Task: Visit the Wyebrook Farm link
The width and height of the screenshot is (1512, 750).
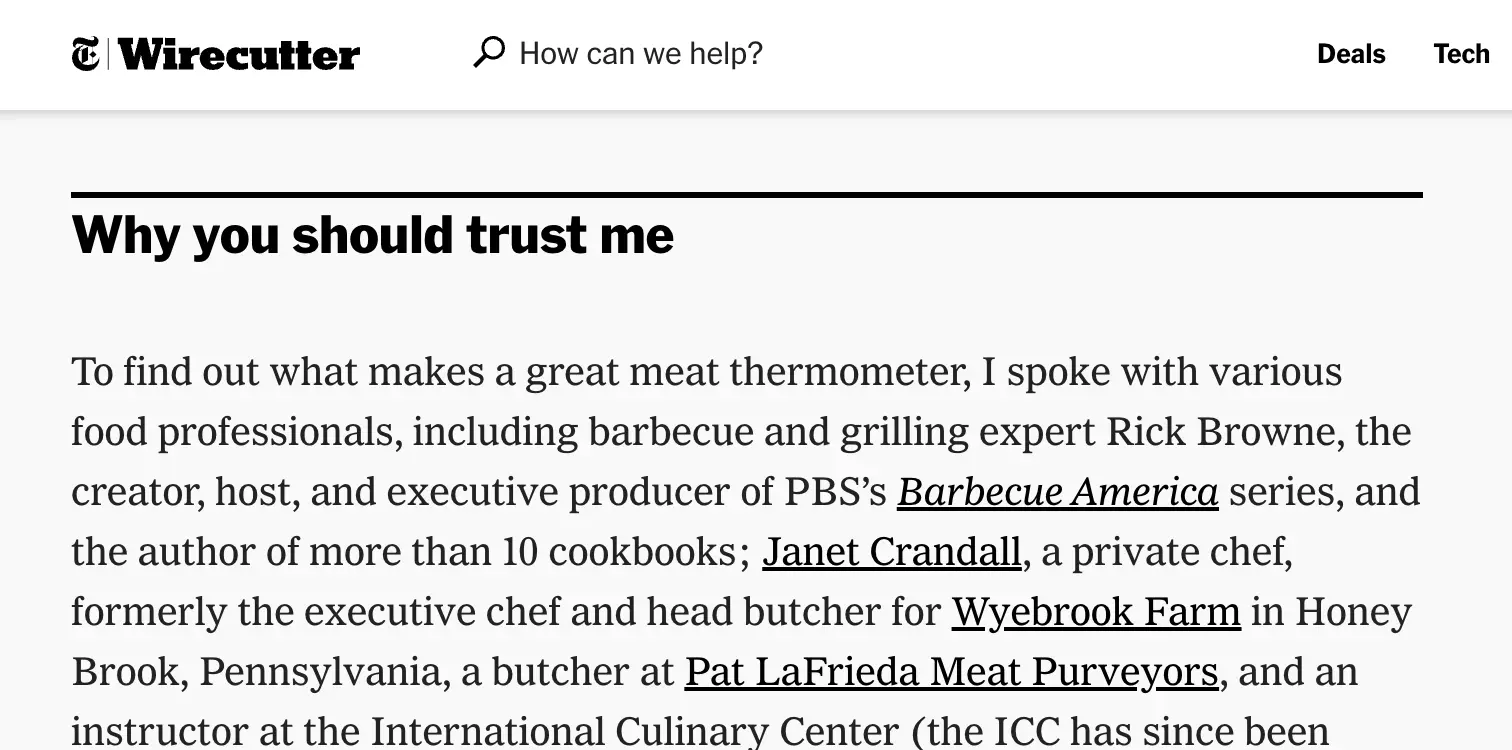Action: [1095, 612]
